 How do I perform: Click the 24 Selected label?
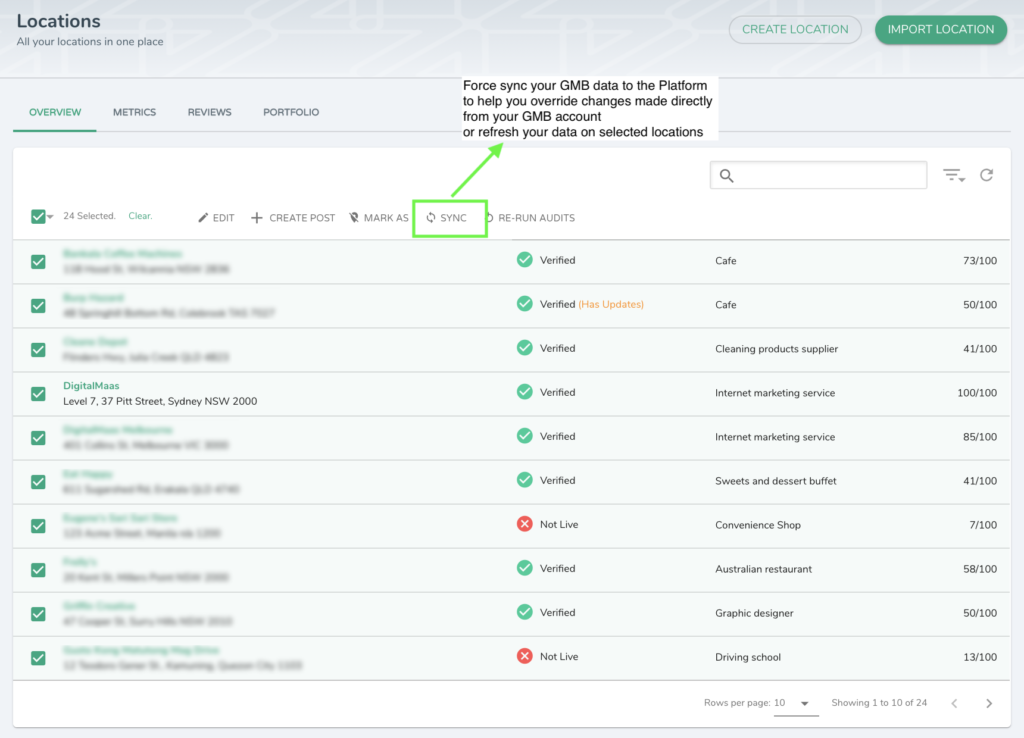click(x=89, y=216)
